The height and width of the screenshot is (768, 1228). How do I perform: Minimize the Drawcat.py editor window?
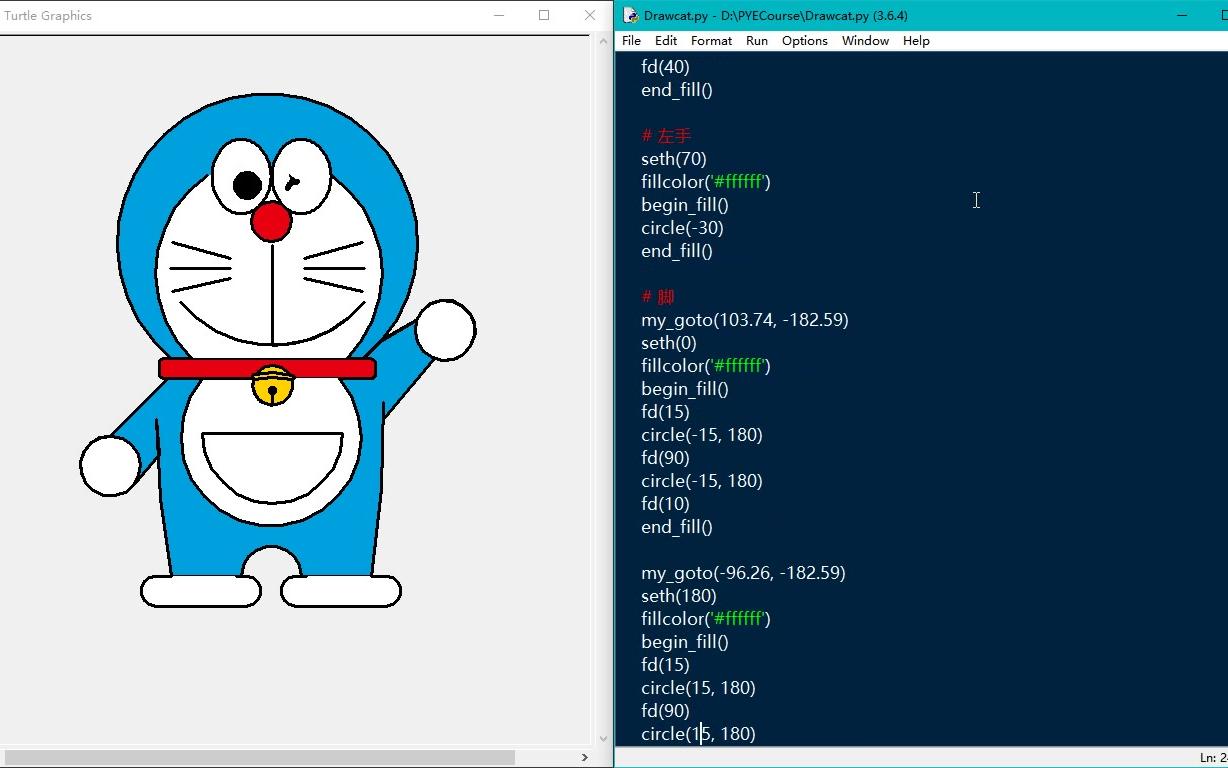pos(1182,15)
